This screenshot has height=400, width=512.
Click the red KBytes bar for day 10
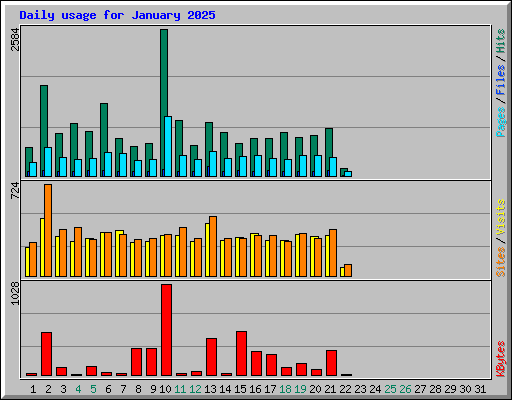(166, 330)
